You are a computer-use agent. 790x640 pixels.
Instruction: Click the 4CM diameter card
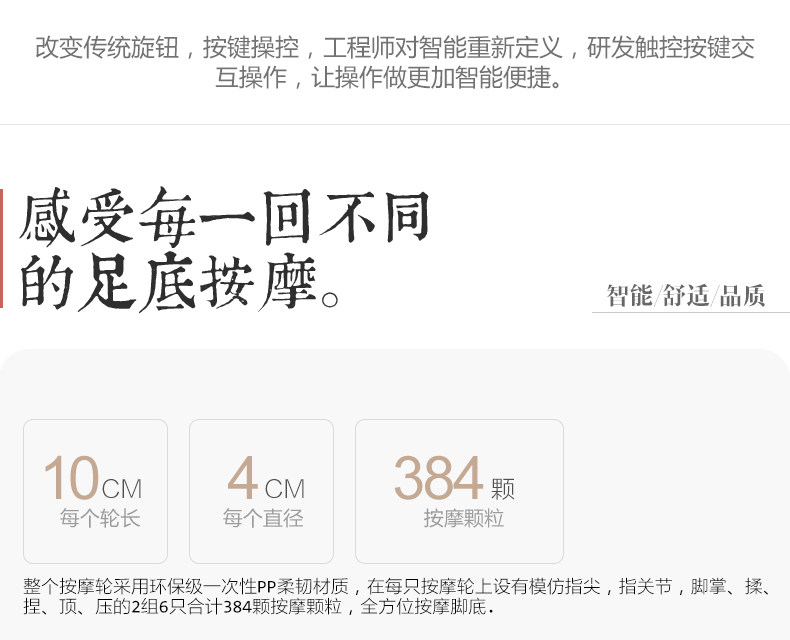tap(261, 491)
